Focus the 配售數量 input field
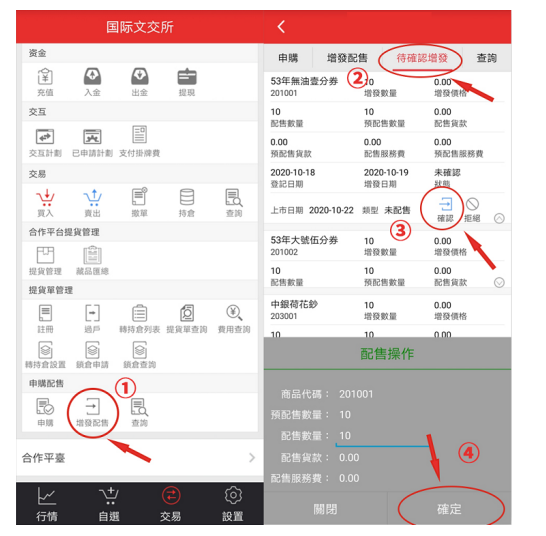546x536 pixels. (382, 437)
